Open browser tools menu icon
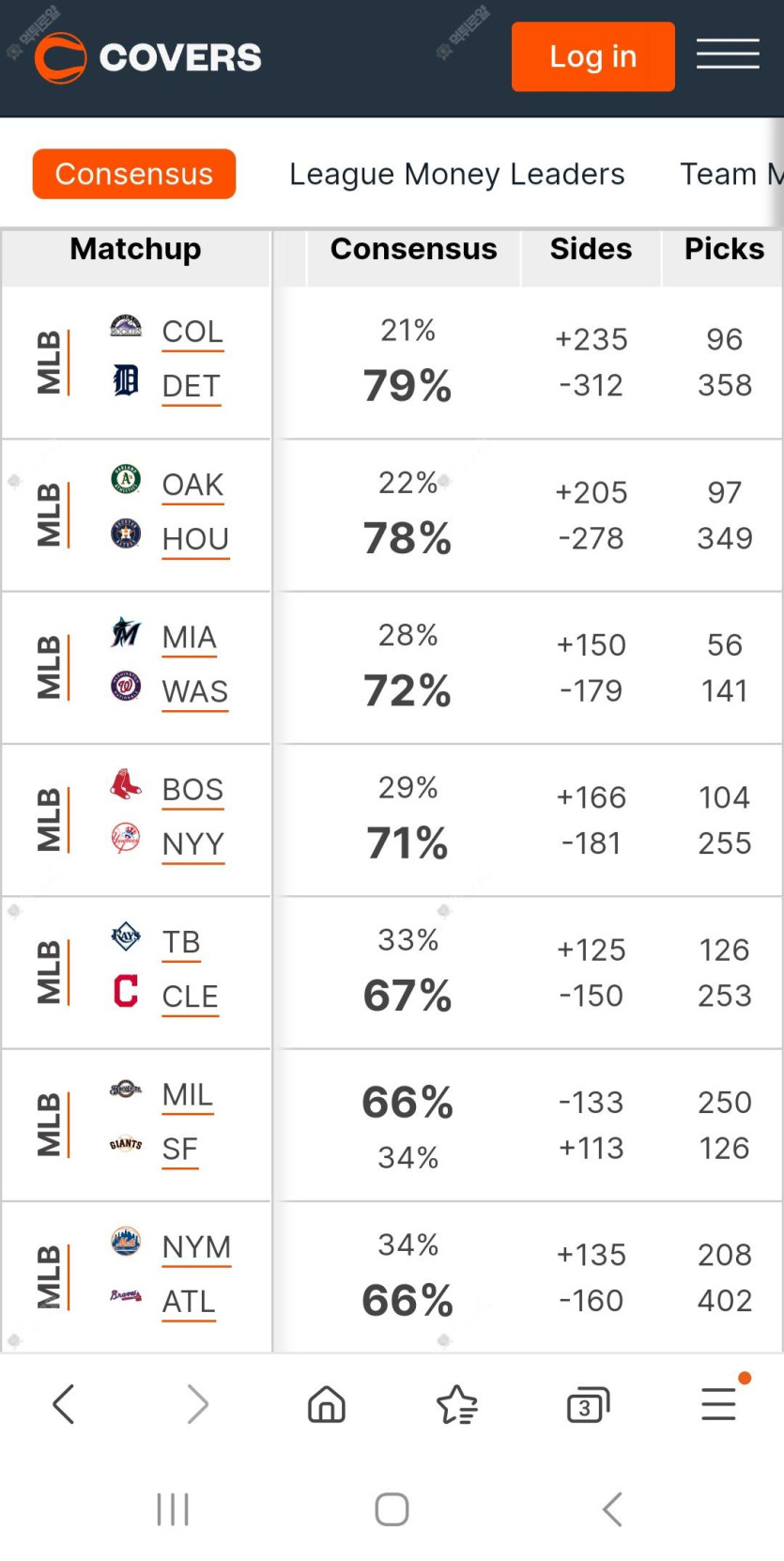784x1561 pixels. point(719,1403)
